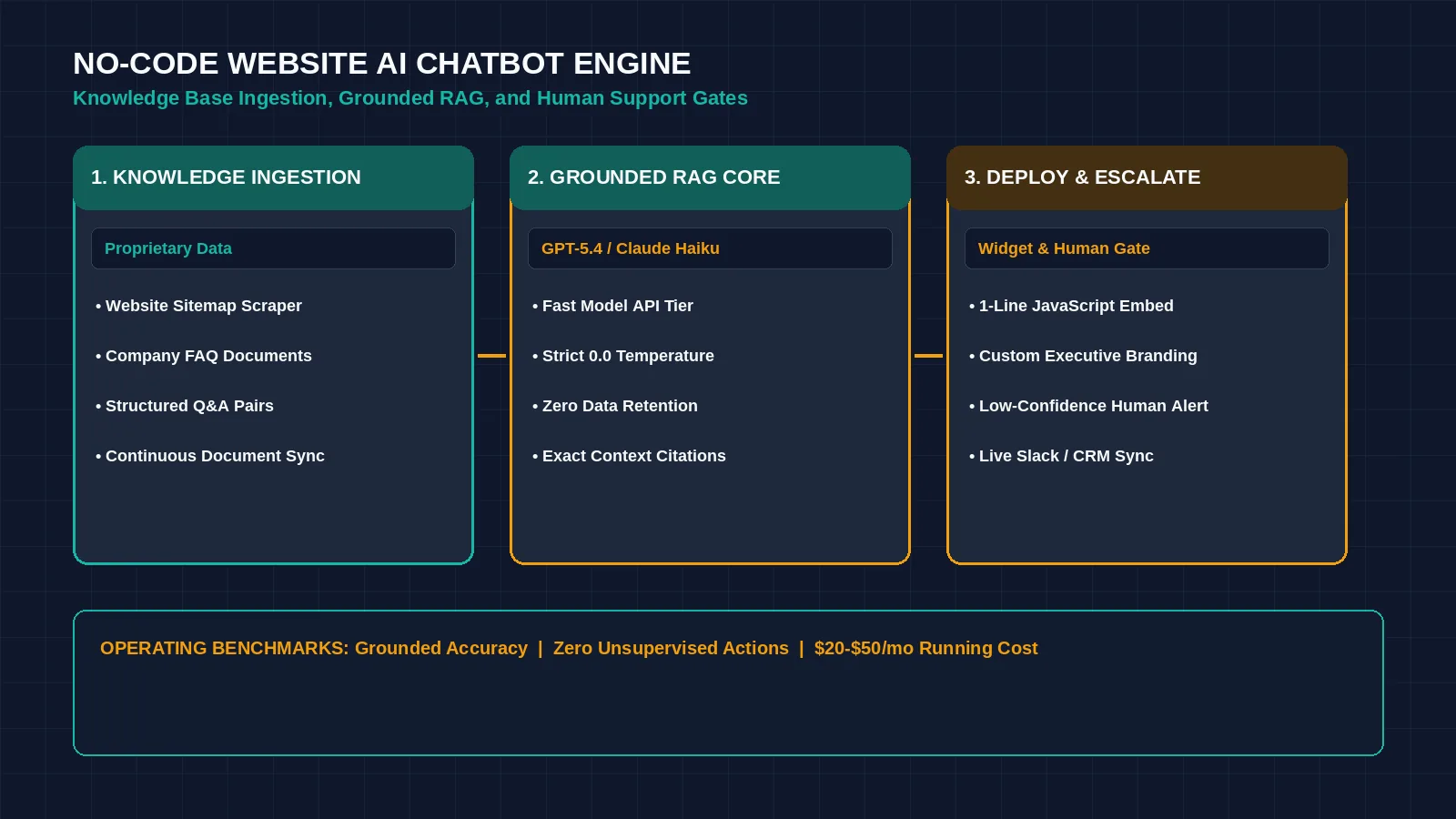Viewport: 1456px width, 819px height.
Task: Click 'Structured Q&A Pairs' bullet
Action: [184, 406]
